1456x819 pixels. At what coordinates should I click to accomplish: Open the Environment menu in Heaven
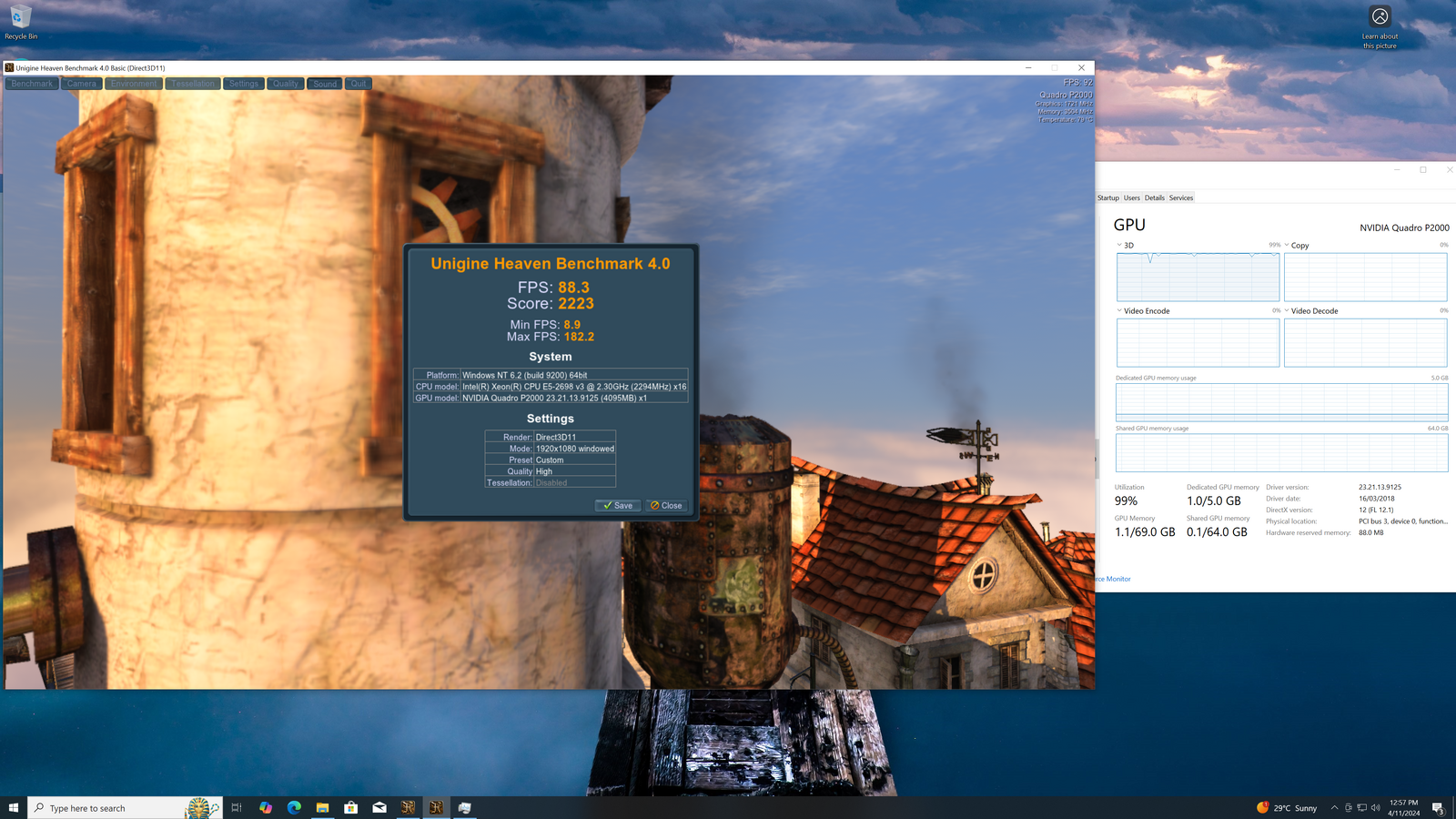tap(134, 84)
